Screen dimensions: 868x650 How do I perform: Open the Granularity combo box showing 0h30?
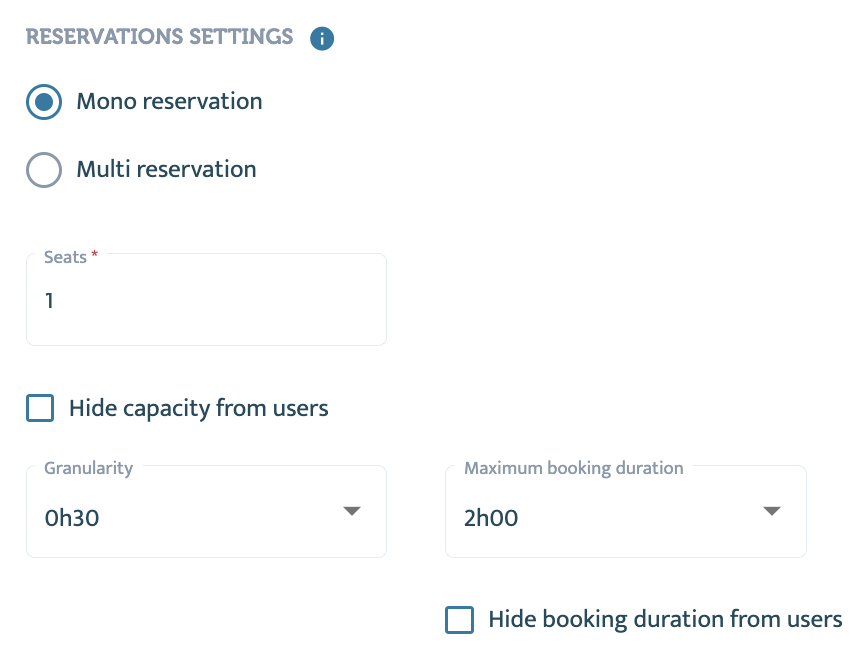[206, 512]
